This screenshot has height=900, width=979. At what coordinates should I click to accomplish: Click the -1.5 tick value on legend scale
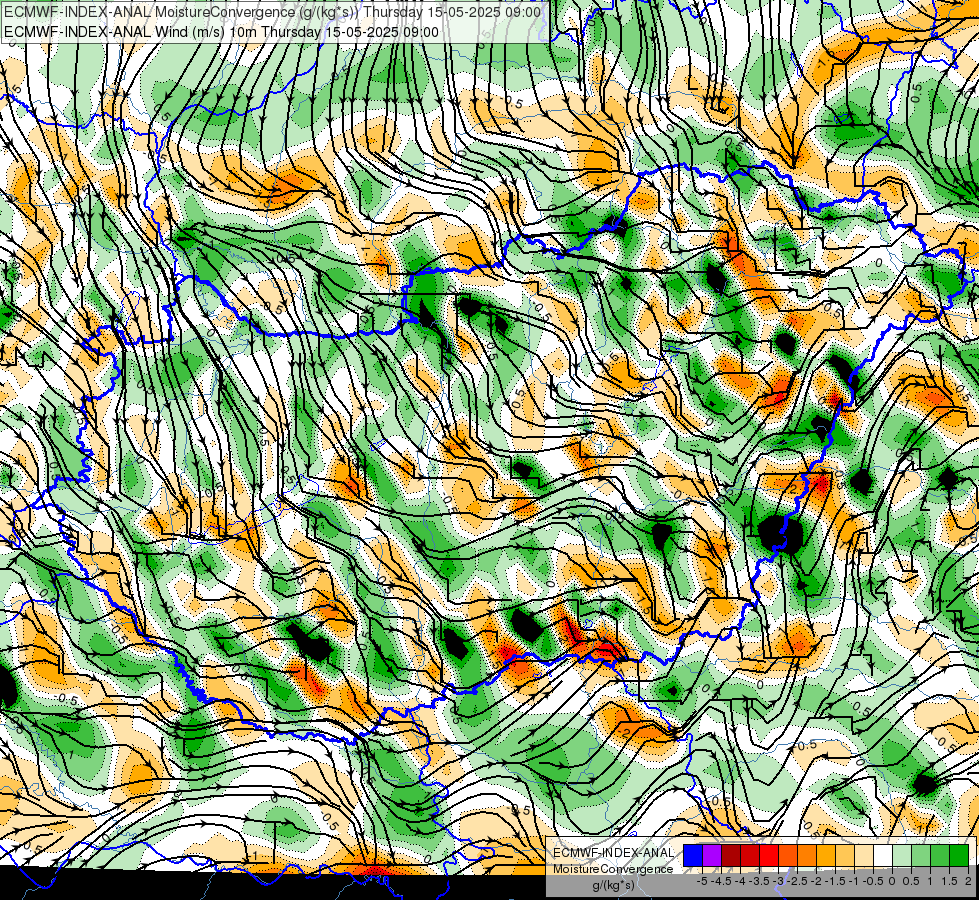[x=835, y=881]
